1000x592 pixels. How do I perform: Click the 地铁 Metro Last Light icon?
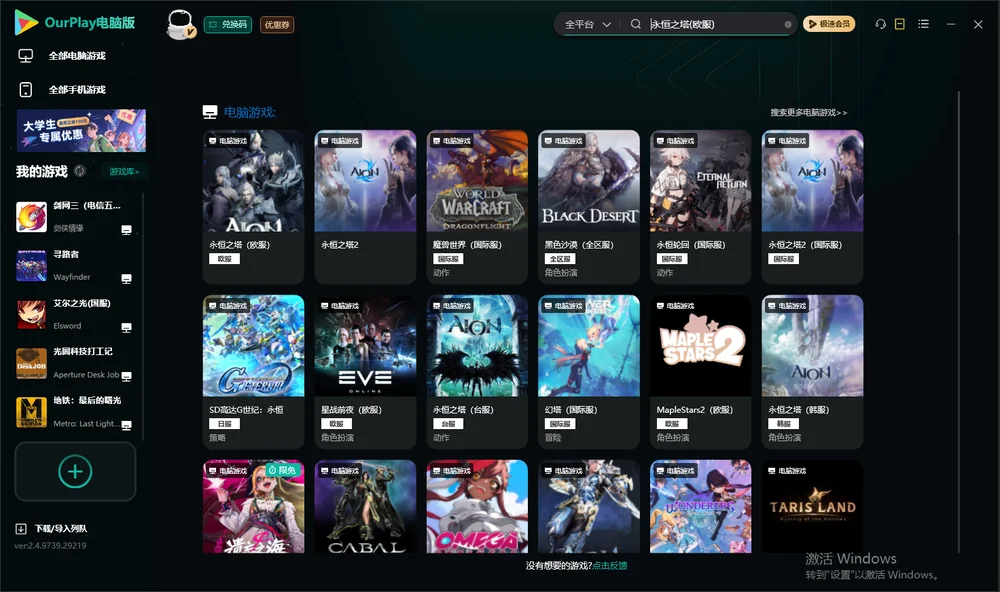pos(31,412)
